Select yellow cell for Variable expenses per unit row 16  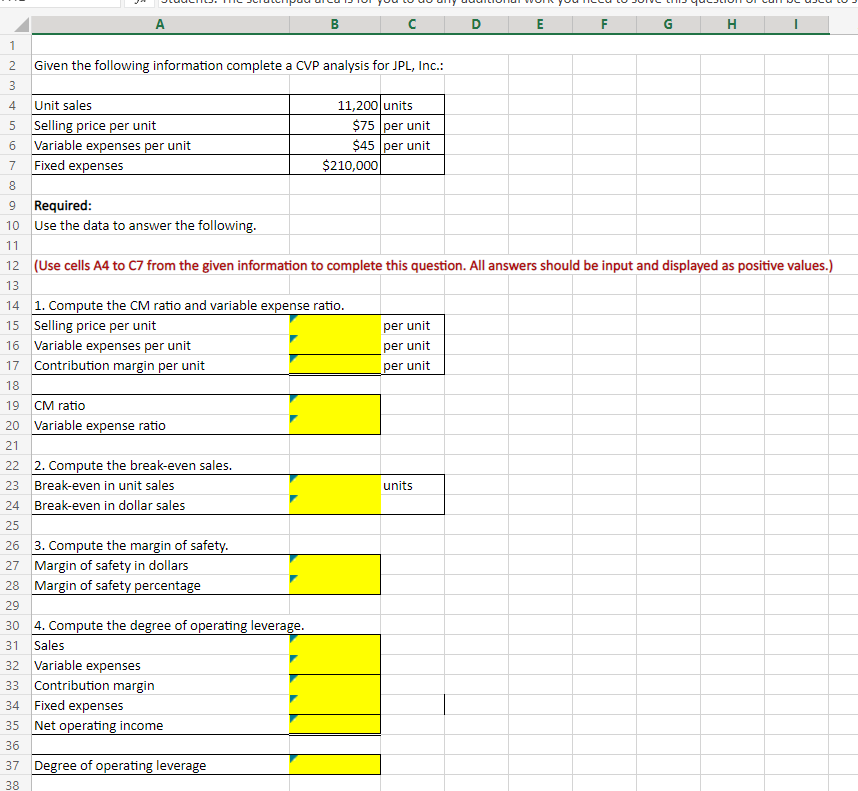click(335, 345)
